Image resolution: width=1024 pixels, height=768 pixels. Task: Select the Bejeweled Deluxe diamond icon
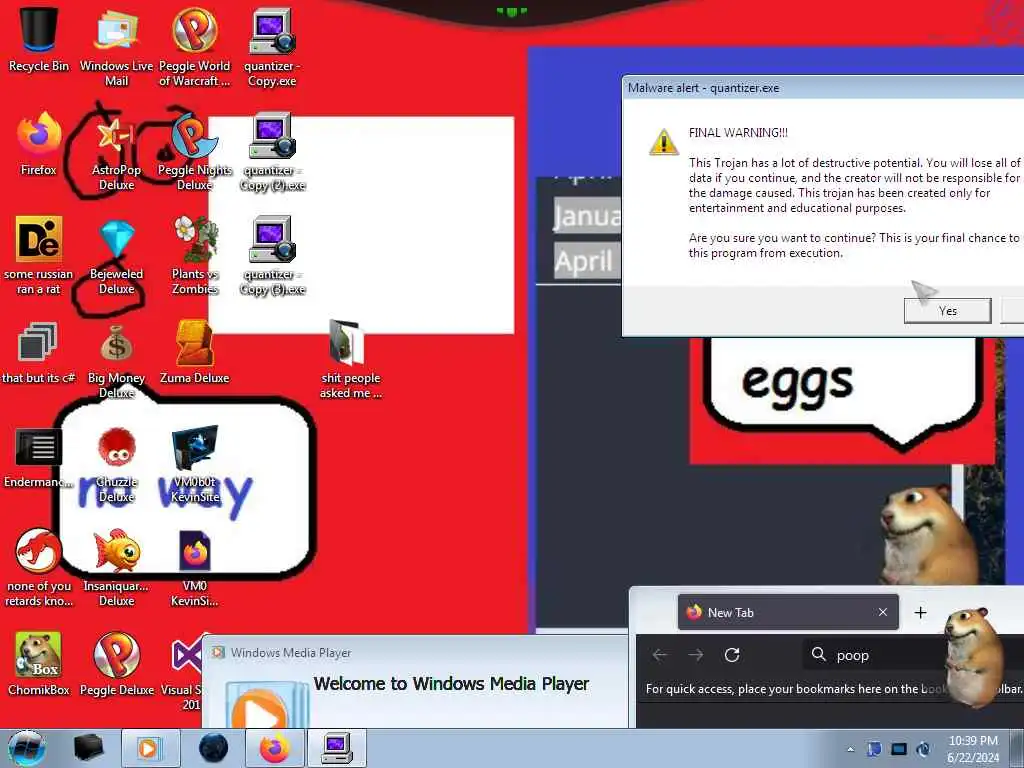(116, 255)
